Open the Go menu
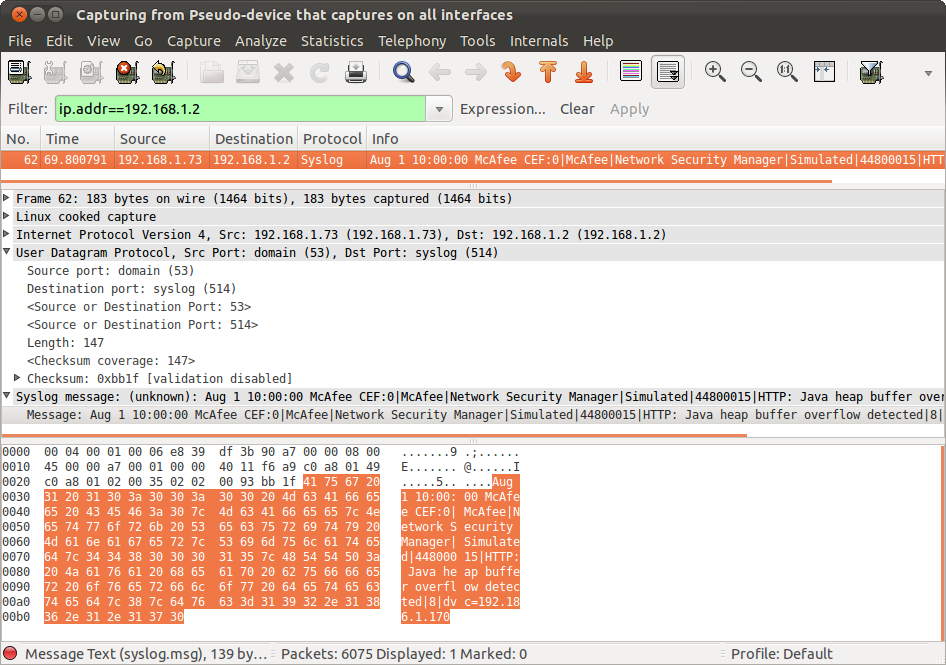The height and width of the screenshot is (665, 946). pyautogui.click(x=143, y=41)
